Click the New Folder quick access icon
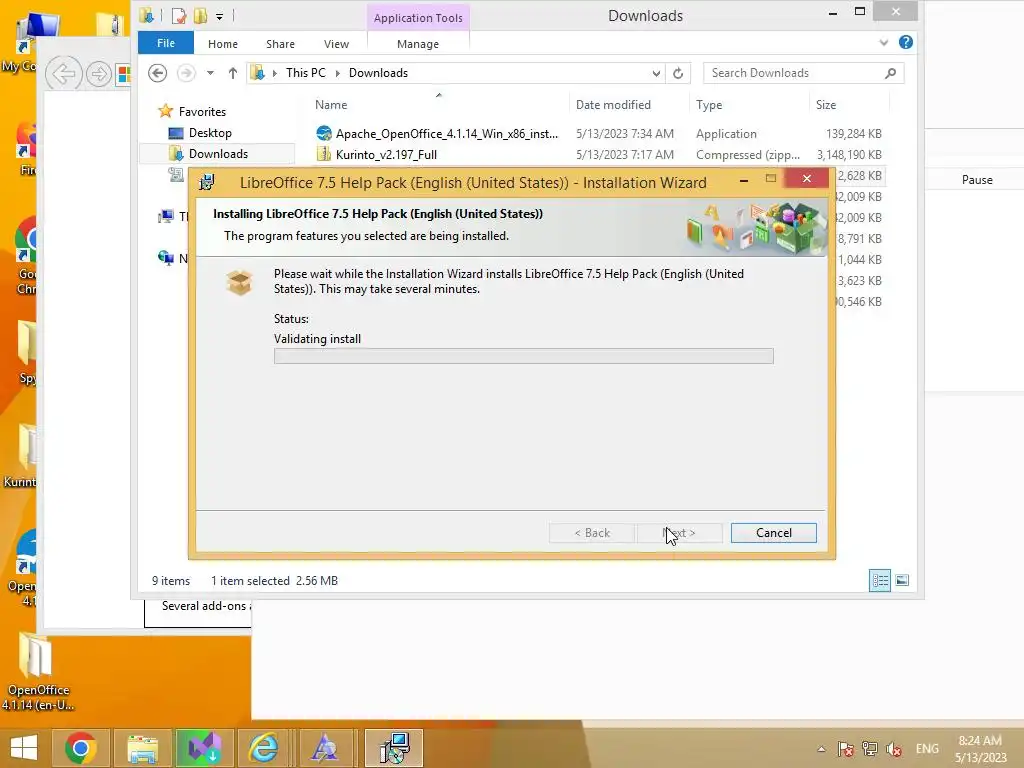The image size is (1024, 768). [x=200, y=16]
